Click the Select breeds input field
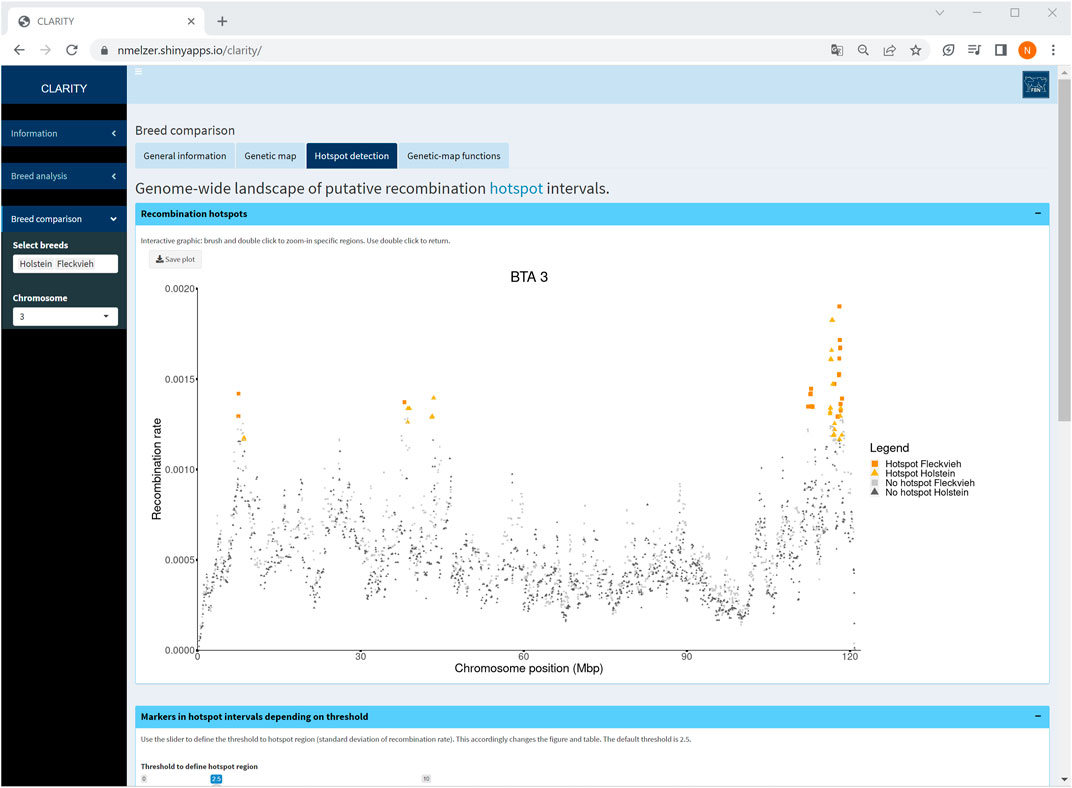Image resolution: width=1072 pixels, height=788 pixels. tap(65, 264)
